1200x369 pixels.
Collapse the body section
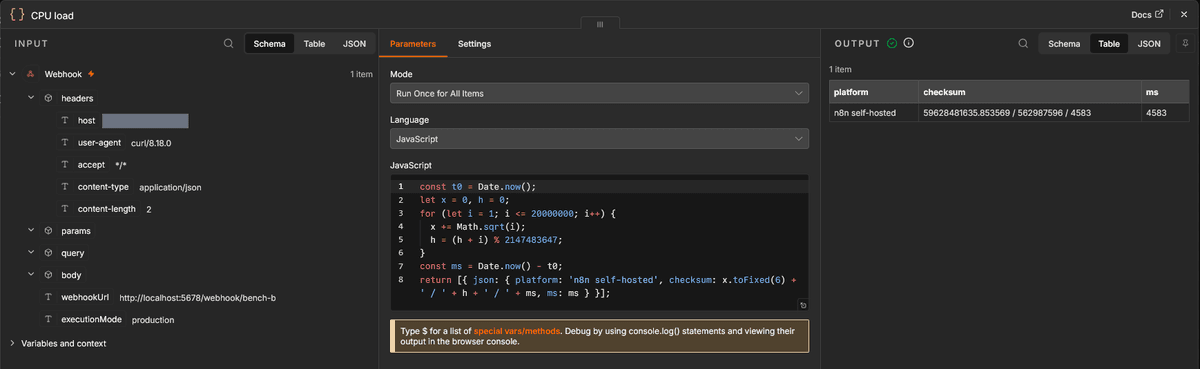31,275
